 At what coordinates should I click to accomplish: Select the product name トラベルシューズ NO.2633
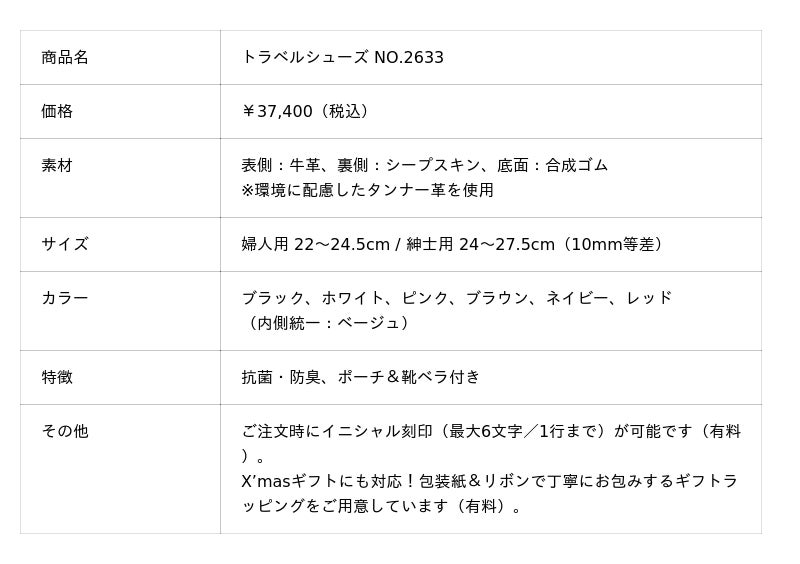tap(342, 58)
